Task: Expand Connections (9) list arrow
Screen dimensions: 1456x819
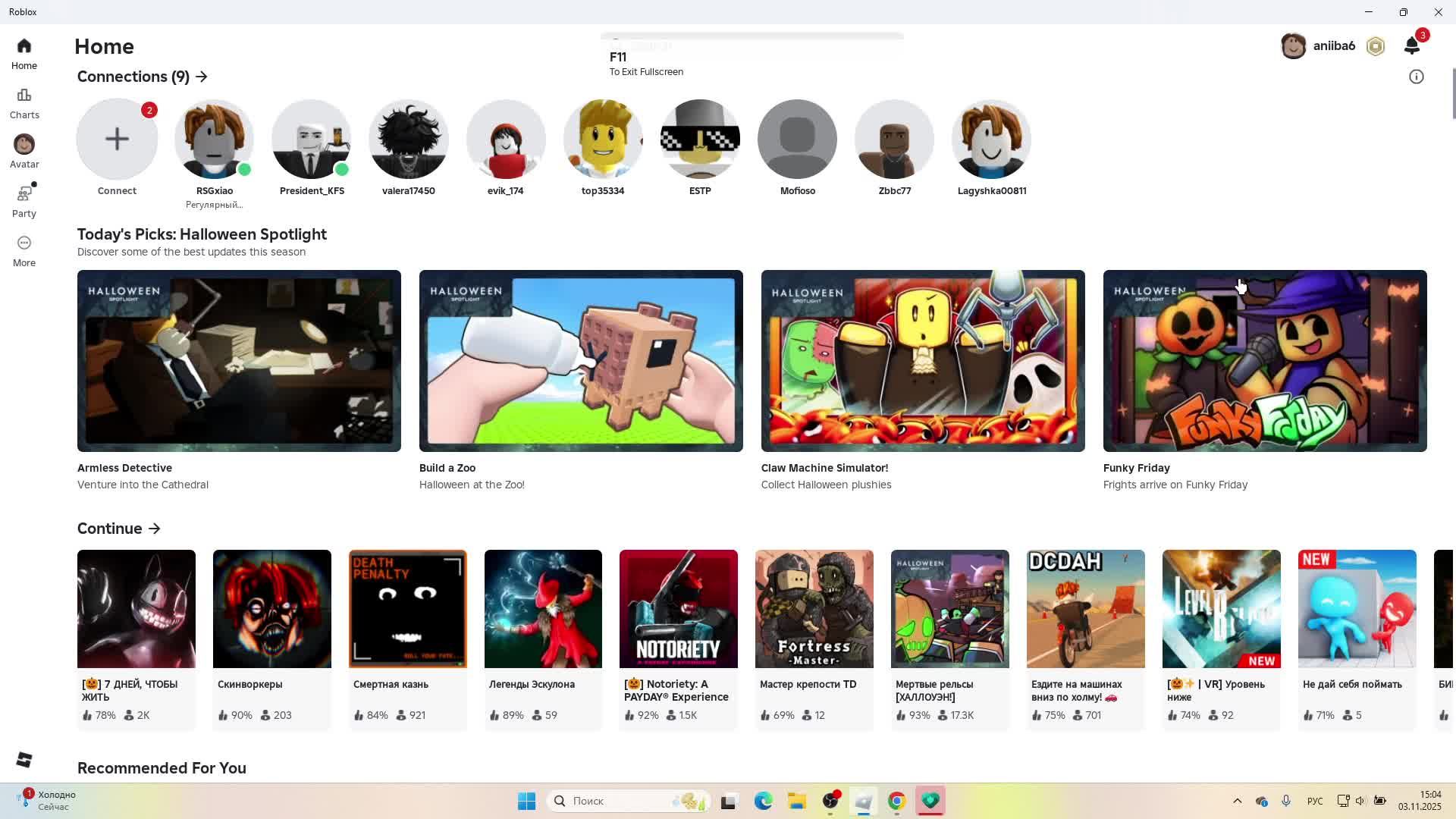Action: click(x=202, y=77)
